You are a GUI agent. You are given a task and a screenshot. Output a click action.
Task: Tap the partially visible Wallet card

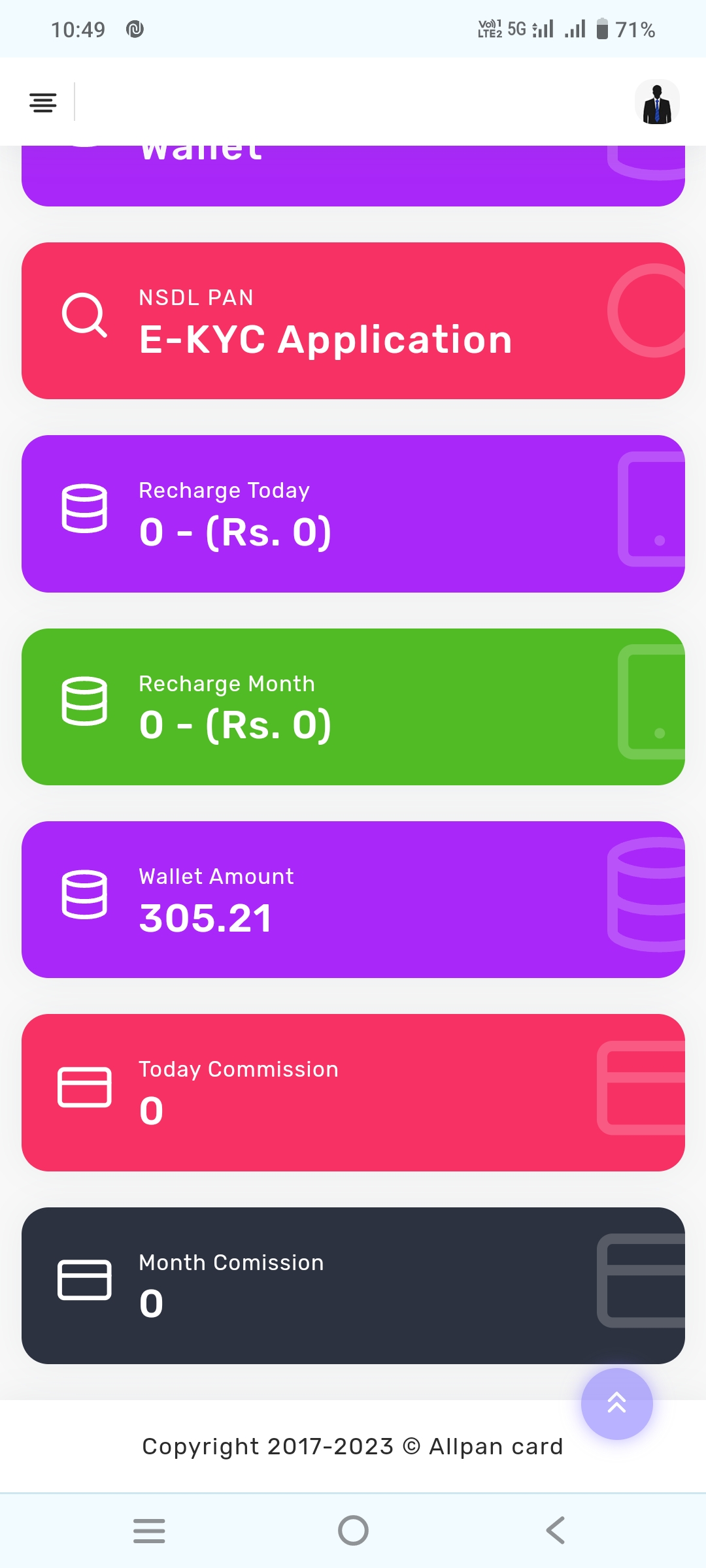tap(353, 175)
